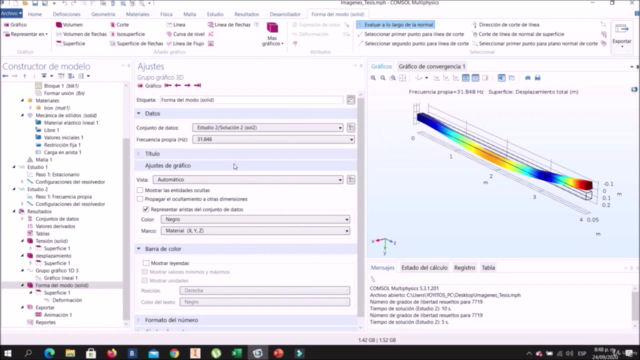
Task: Click zoom in icon in graphics toolbar
Action: (x=373, y=78)
